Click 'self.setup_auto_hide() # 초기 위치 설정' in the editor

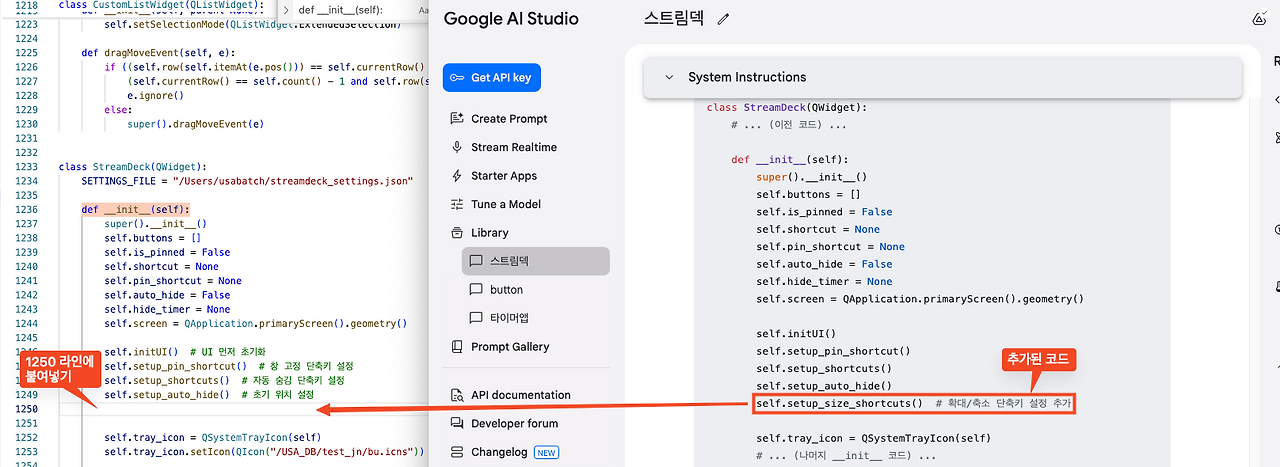(209, 395)
